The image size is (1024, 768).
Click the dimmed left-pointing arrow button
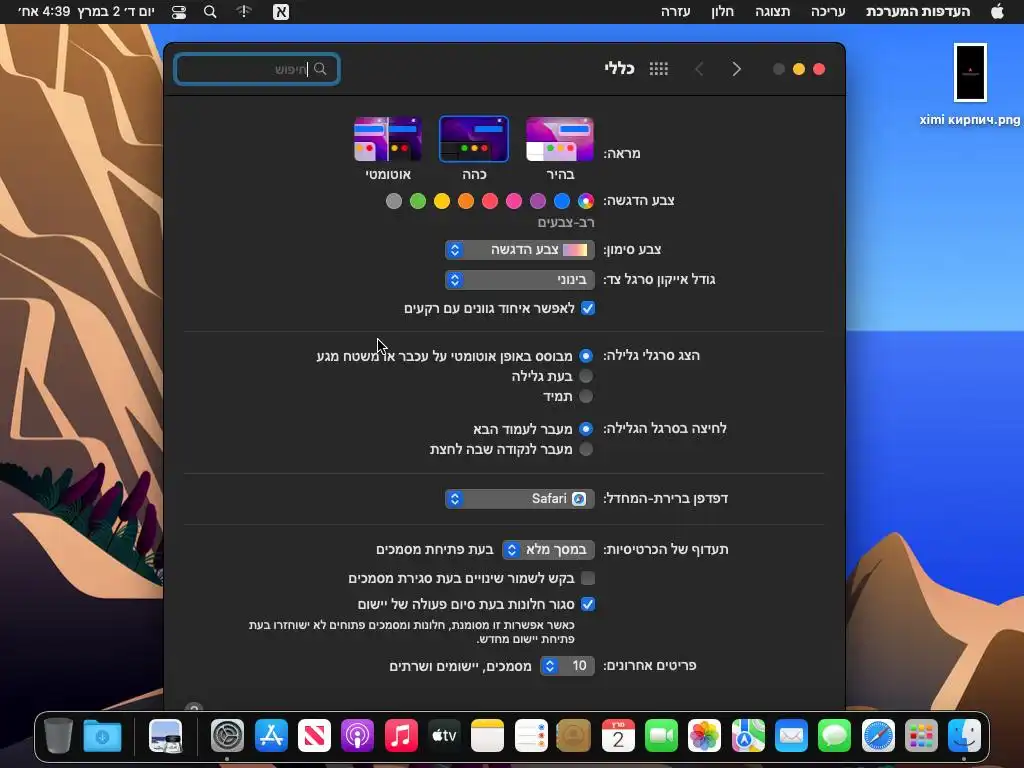pos(699,69)
